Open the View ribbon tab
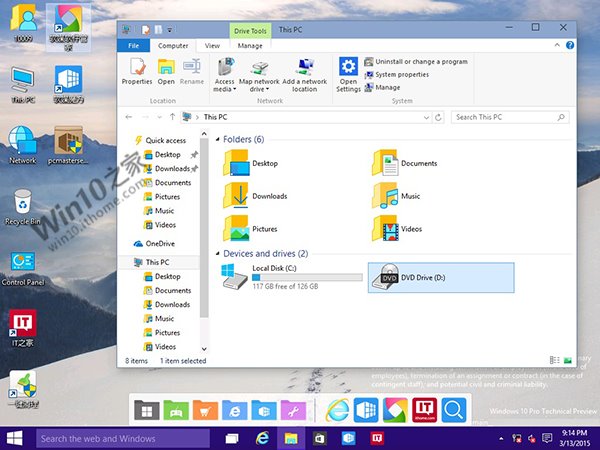Viewport: 600px width, 450px height. tap(212, 45)
